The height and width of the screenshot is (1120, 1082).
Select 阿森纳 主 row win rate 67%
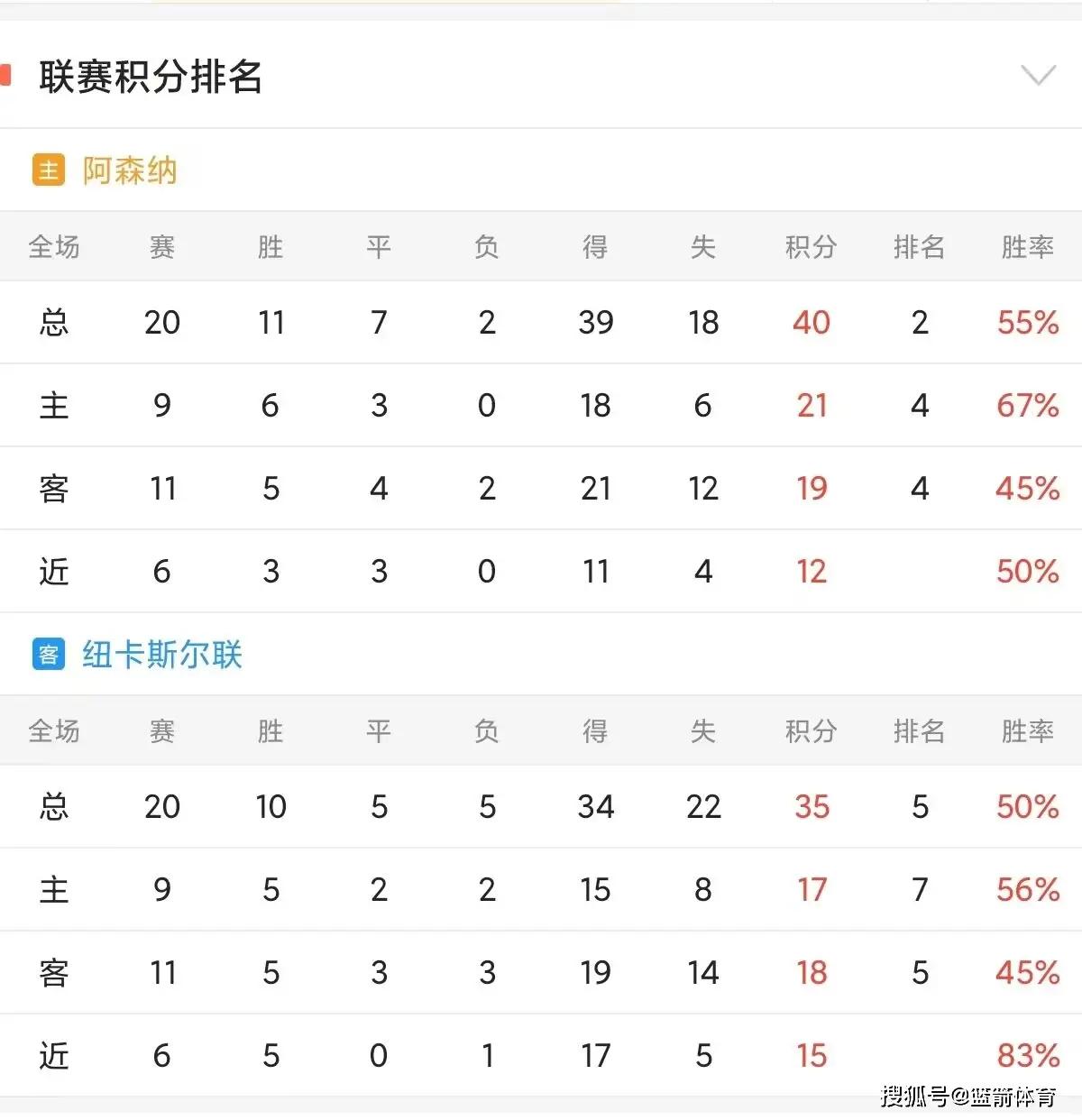1027,405
